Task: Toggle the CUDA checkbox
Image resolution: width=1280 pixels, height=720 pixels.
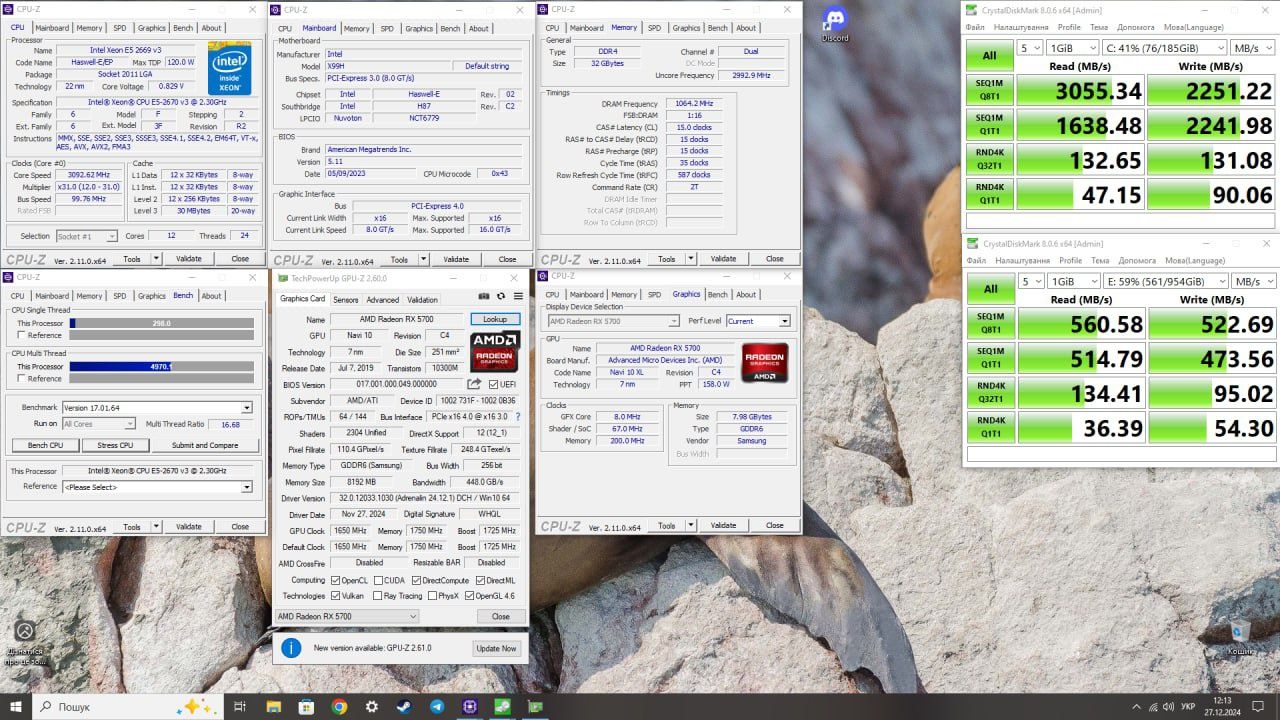Action: pyautogui.click(x=379, y=580)
